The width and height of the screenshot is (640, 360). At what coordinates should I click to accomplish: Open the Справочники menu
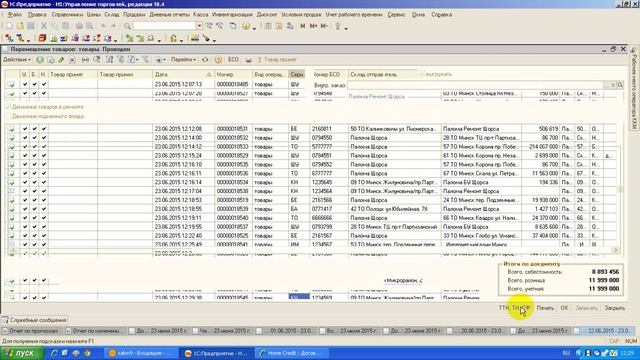point(67,15)
